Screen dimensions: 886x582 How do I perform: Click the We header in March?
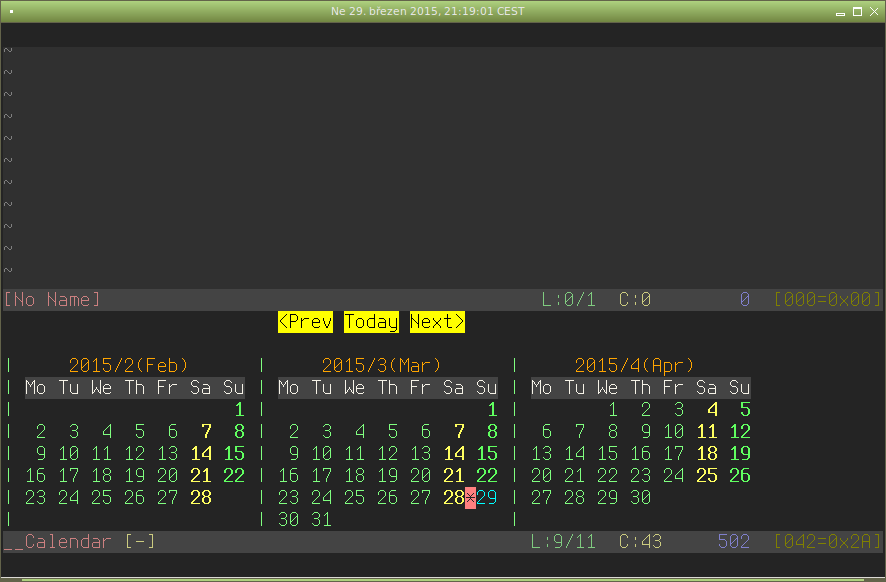click(x=355, y=388)
